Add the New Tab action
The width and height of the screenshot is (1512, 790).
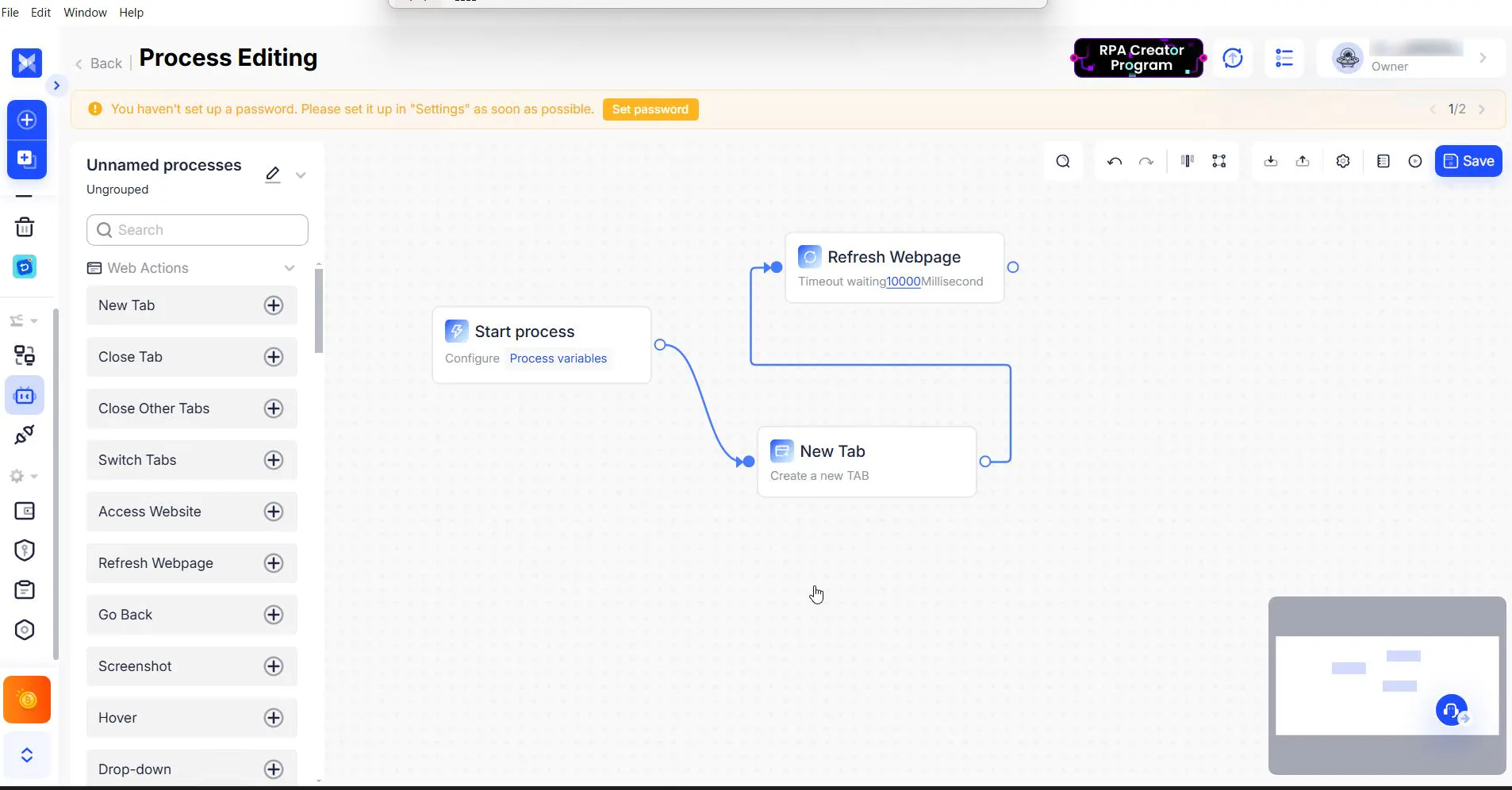pyautogui.click(x=274, y=305)
